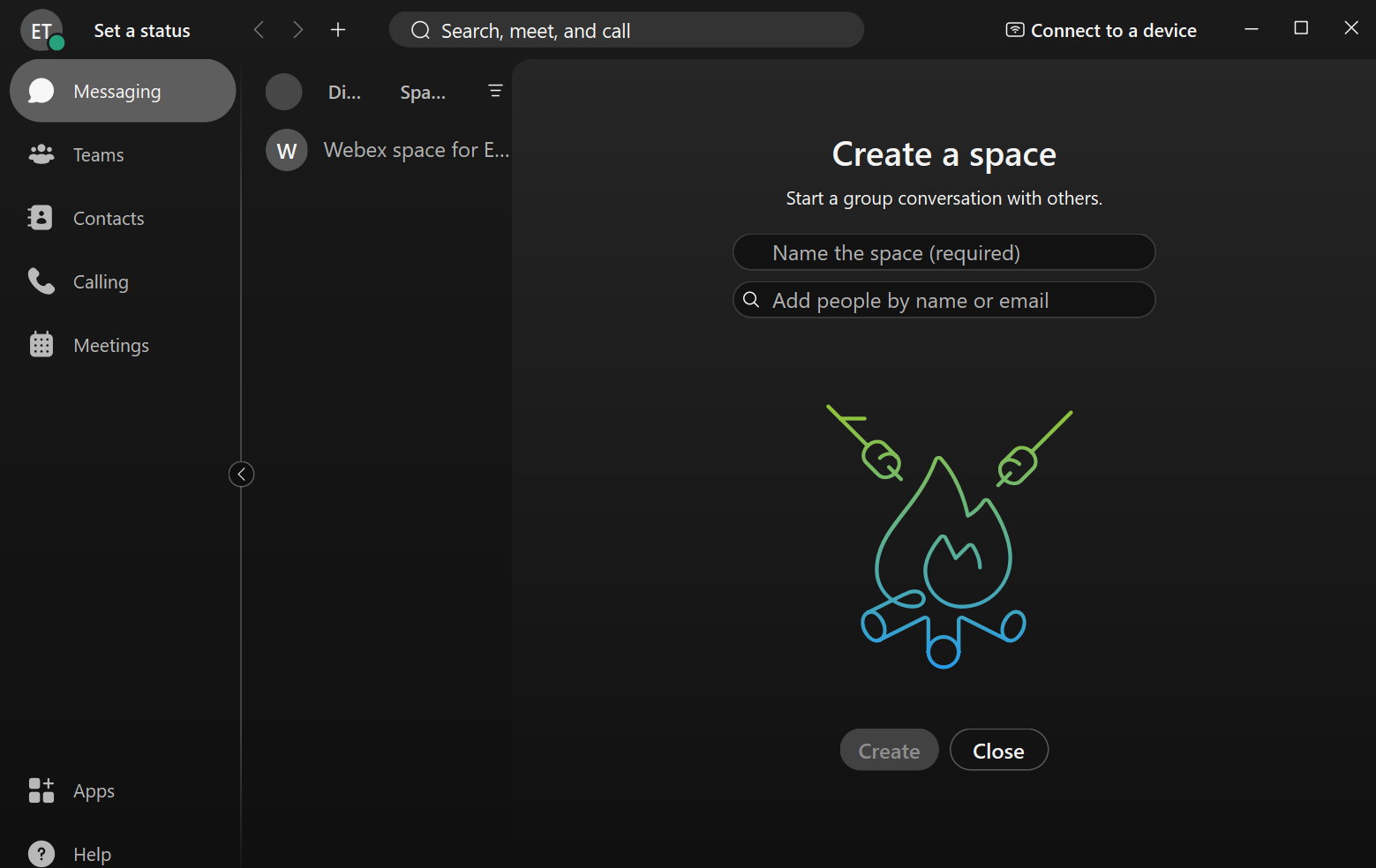The height and width of the screenshot is (868, 1376).
Task: Switch to the Spaces tab
Action: click(x=423, y=92)
